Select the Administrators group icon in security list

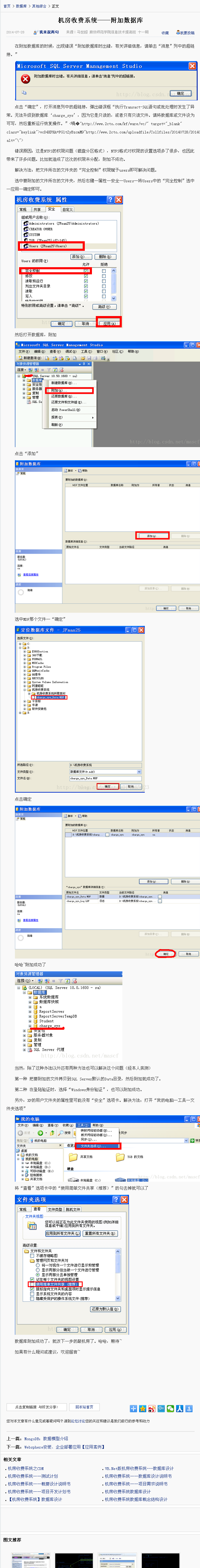[26, 223]
